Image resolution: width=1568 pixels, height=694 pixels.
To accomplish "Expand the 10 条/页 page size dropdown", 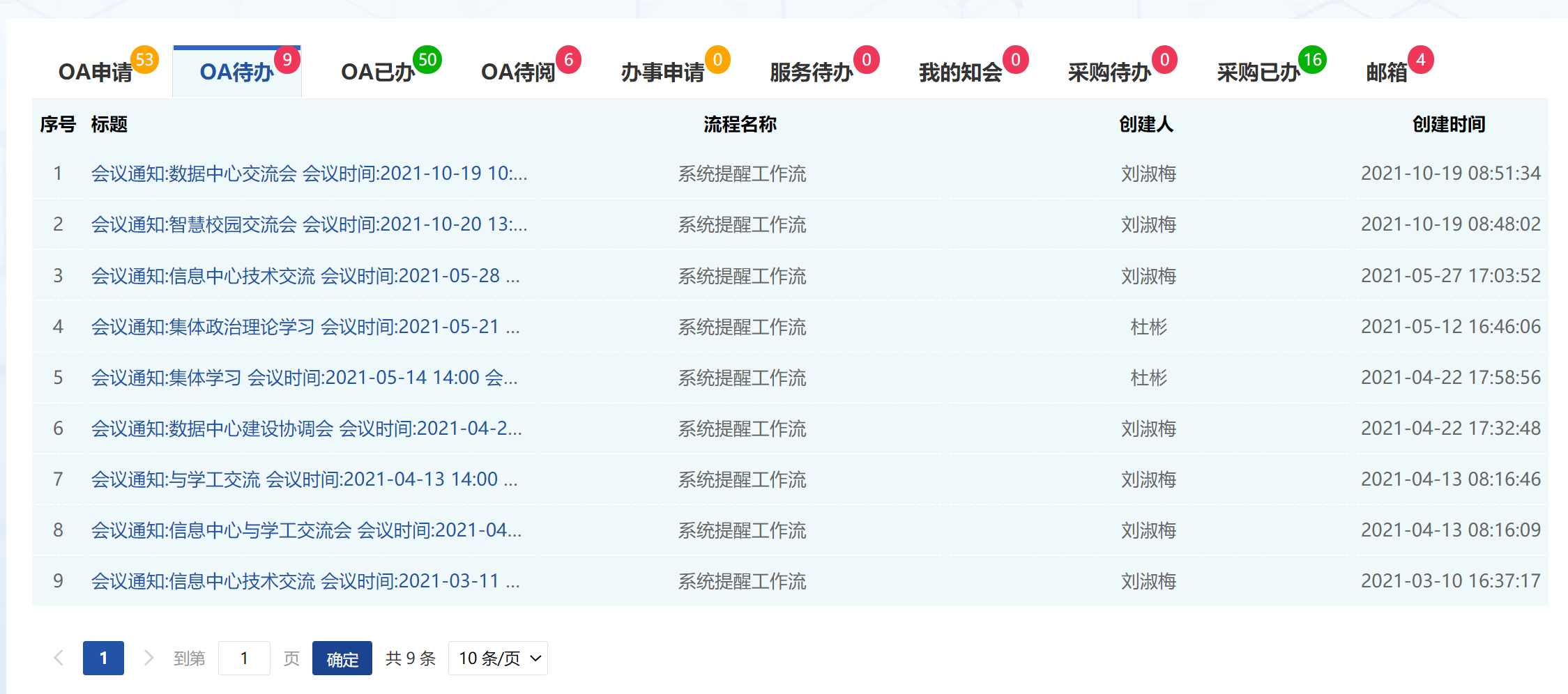I will (498, 658).
